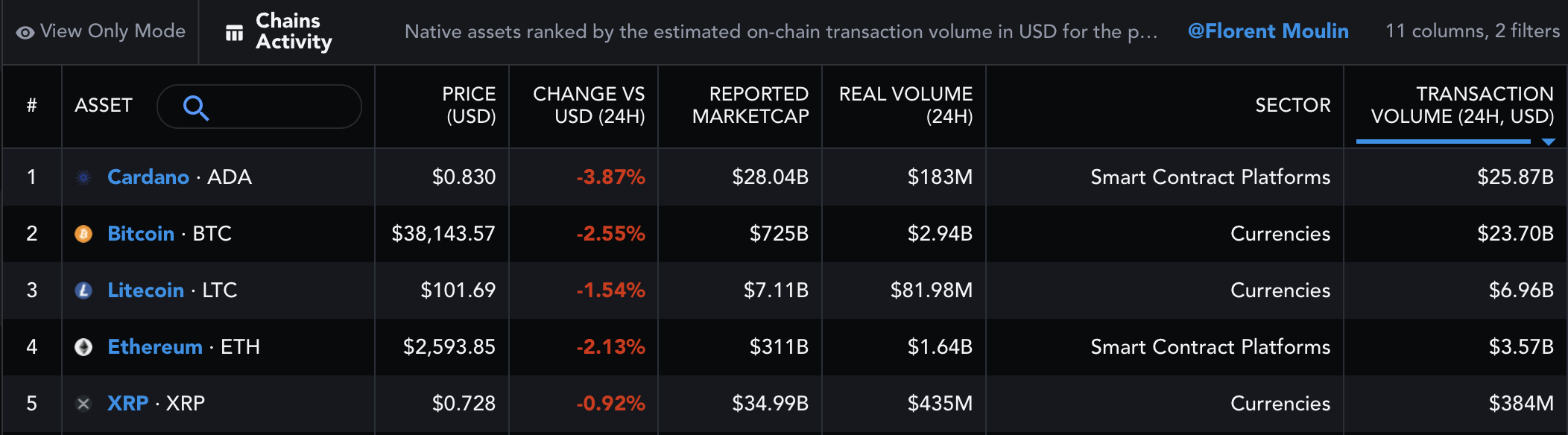Image resolution: width=1568 pixels, height=435 pixels.
Task: Click the XRP coin icon
Action: point(84,404)
